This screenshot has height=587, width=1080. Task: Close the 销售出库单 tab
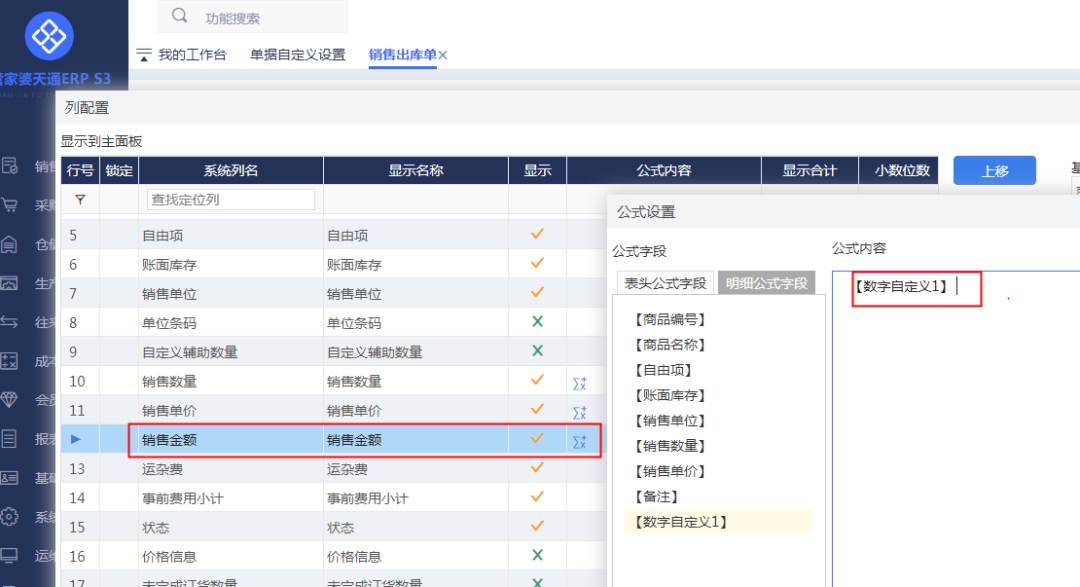443,55
